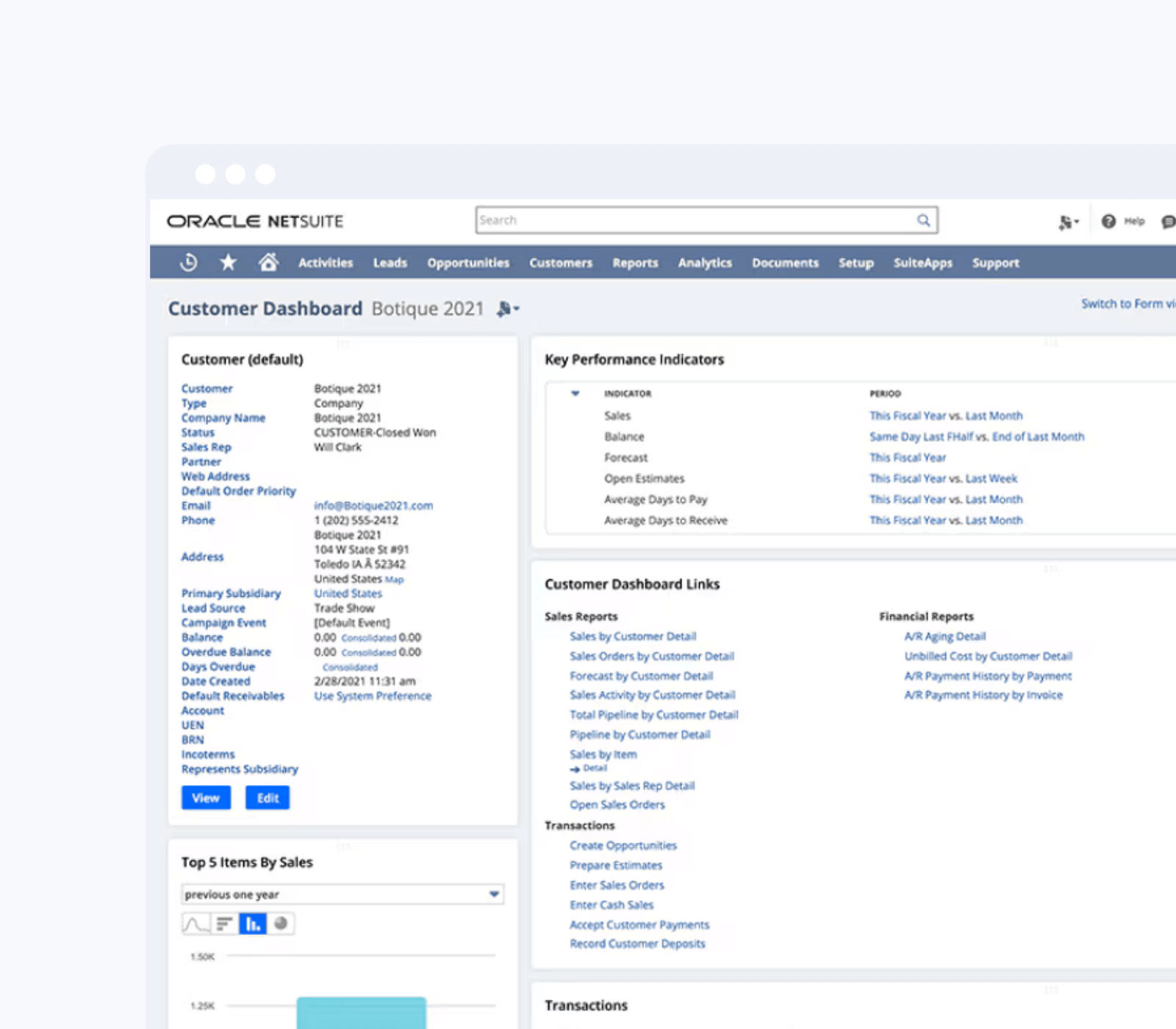Open personalize icon beside Botique 2021 title
1176x1029 pixels.
(x=508, y=309)
